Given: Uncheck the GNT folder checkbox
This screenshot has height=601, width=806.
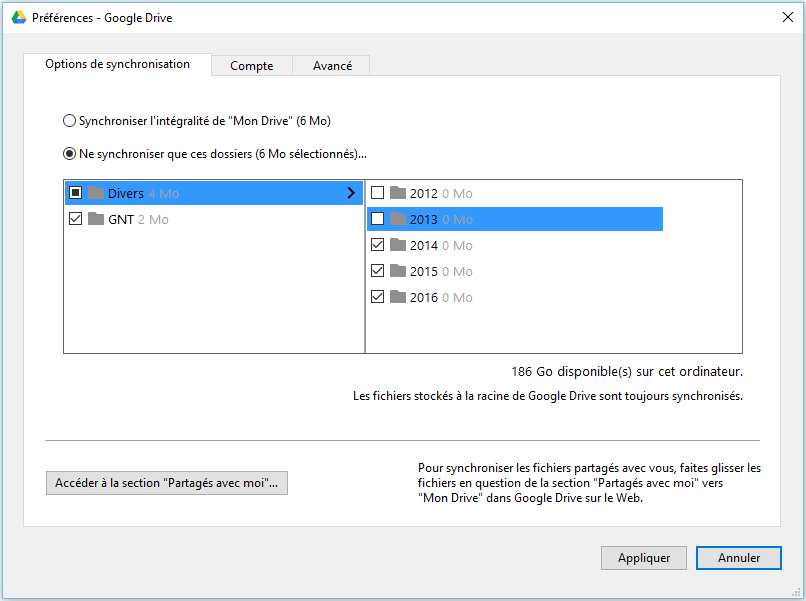Looking at the screenshot, I should (76, 219).
